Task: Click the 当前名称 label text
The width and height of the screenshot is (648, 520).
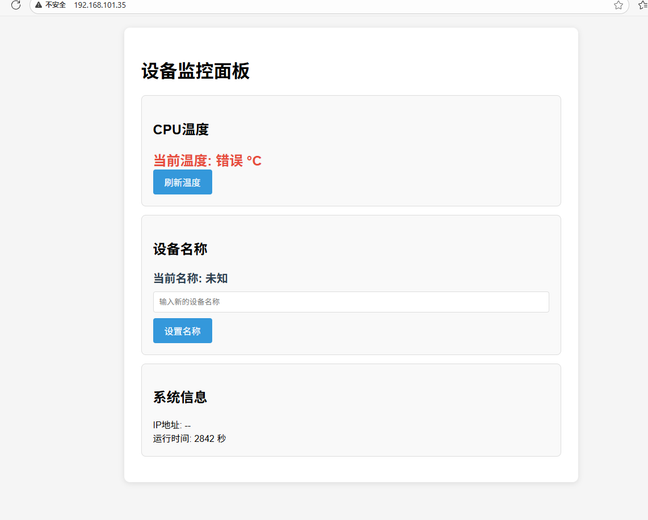Action: (x=177, y=278)
